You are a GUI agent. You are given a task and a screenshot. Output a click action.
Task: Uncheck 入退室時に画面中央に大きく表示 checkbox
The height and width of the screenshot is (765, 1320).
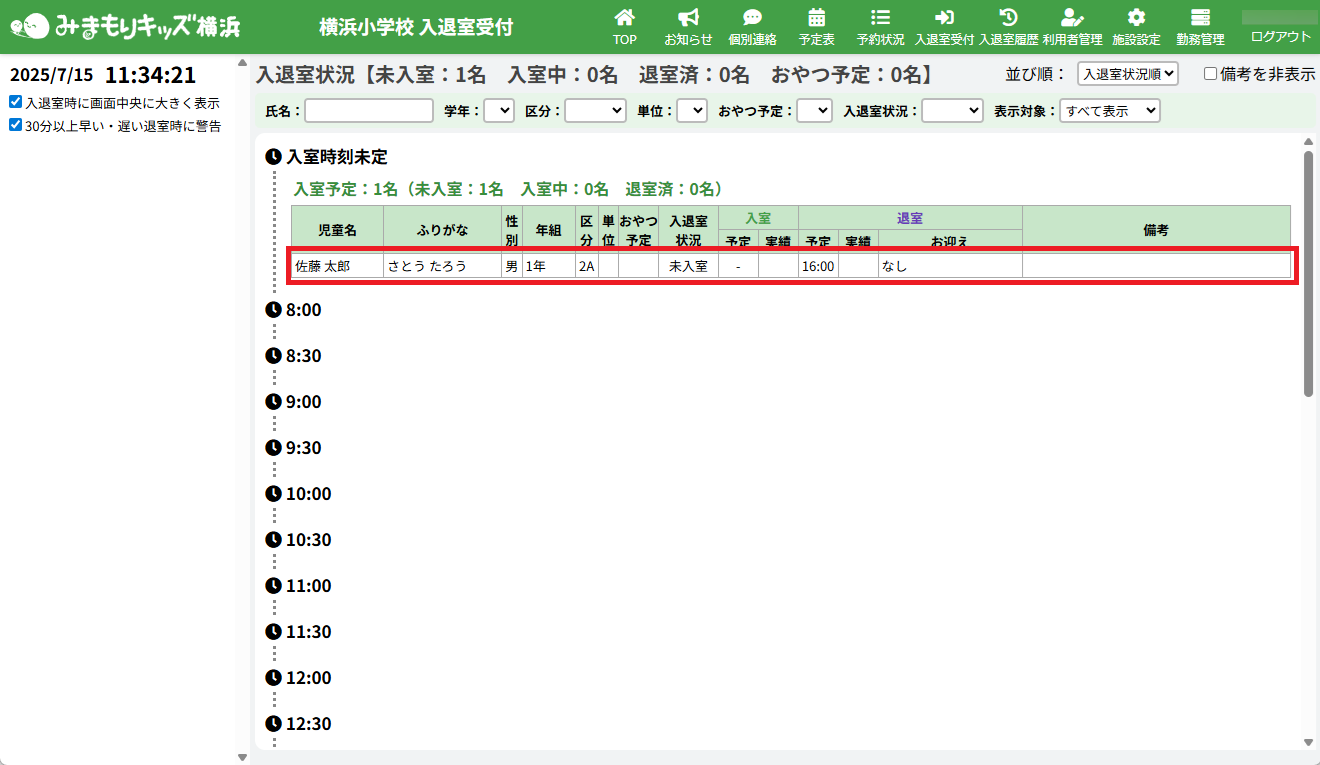(x=15, y=102)
